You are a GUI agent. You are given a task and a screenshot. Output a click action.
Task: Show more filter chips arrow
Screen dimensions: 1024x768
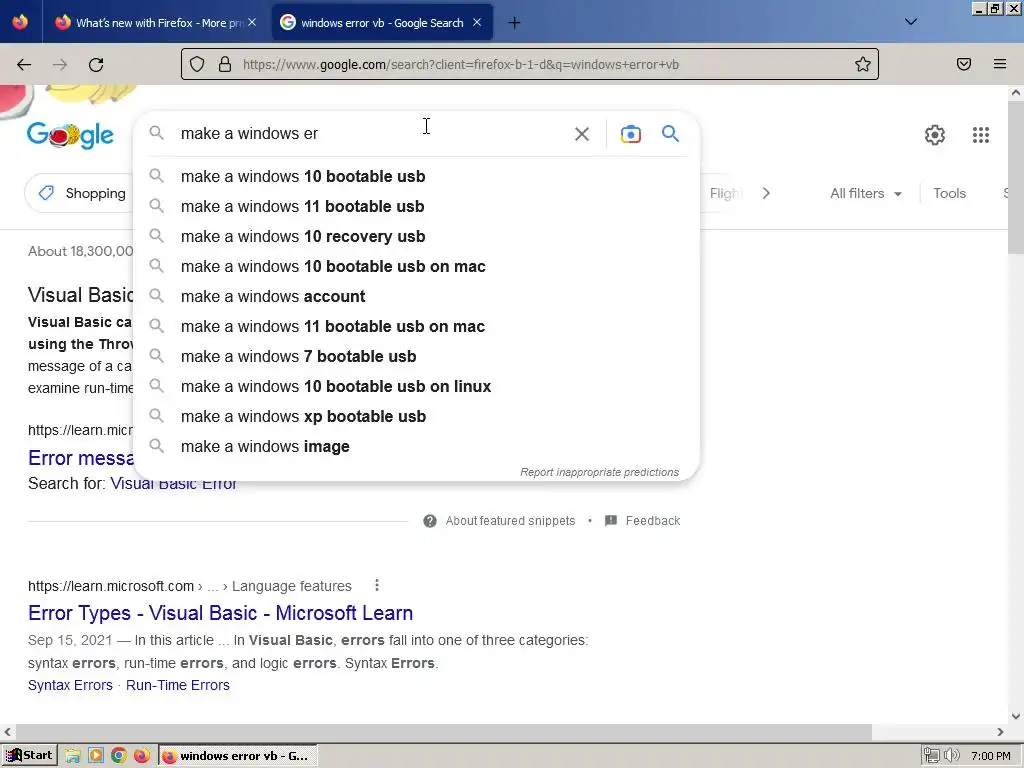pyautogui.click(x=766, y=193)
